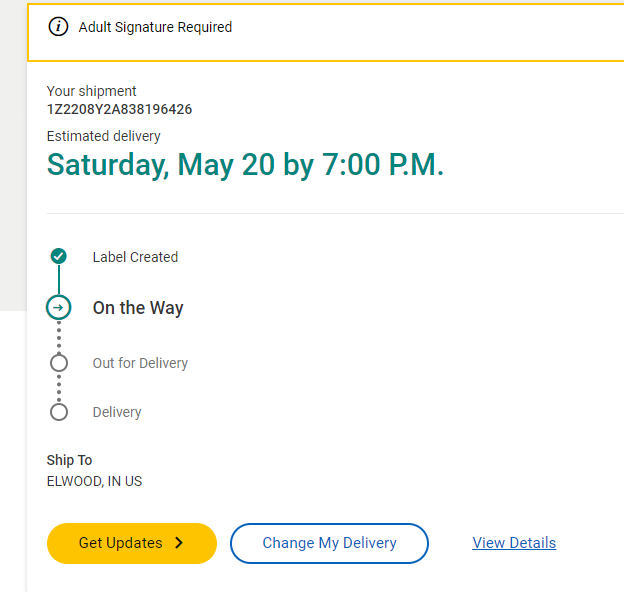
Task: Click the Ship To heading
Action: [69, 460]
